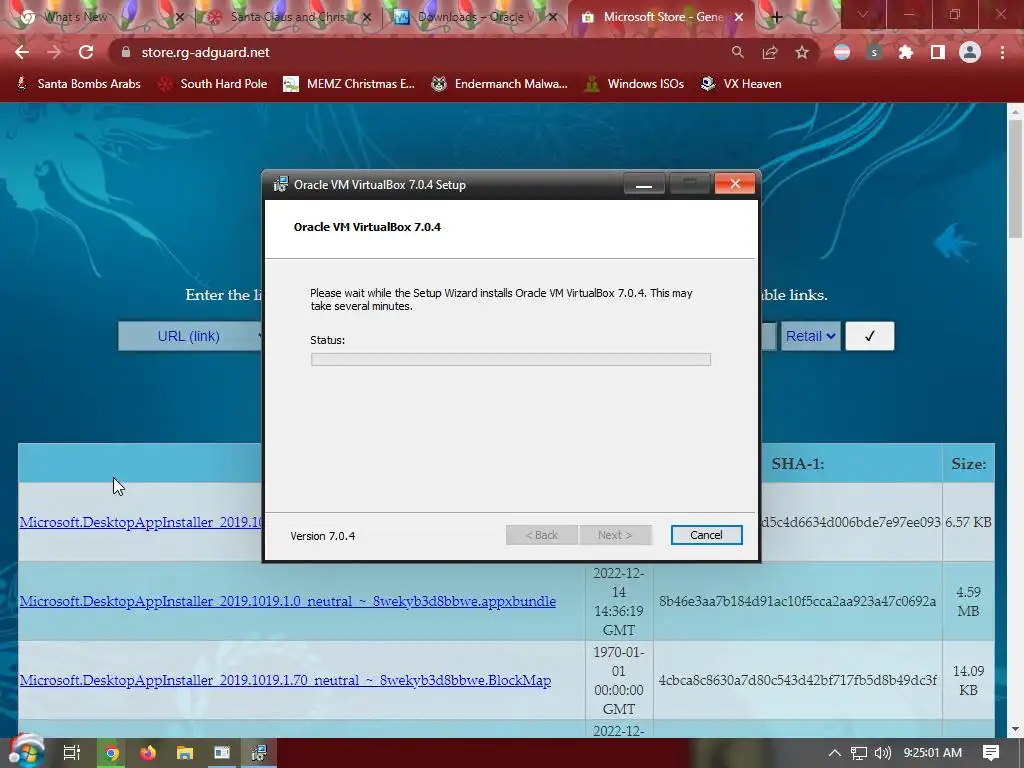Minimize the VirtualBox Setup dialog

pyautogui.click(x=644, y=184)
